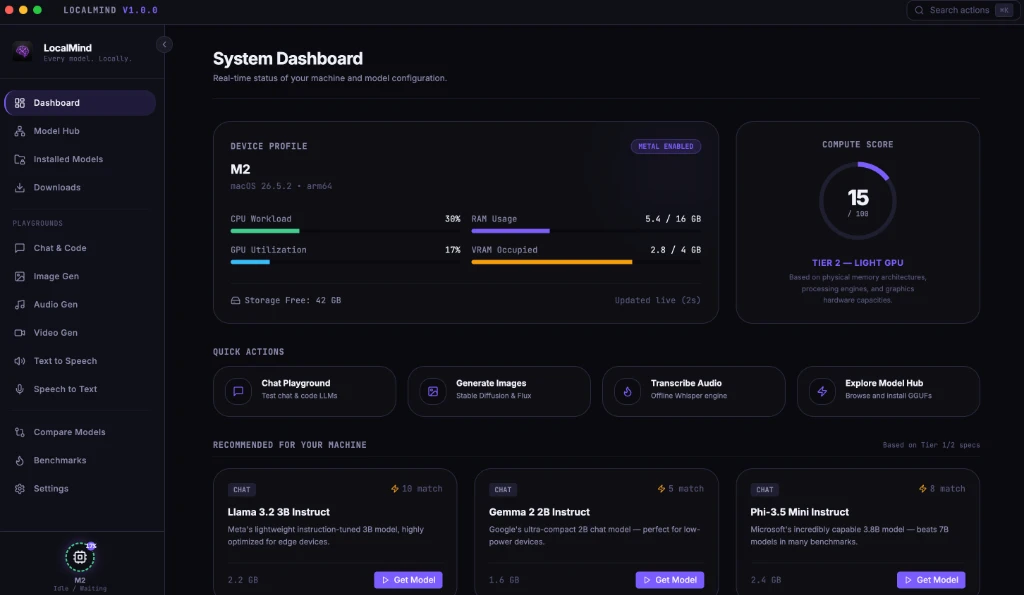Click the VRAM Occupied progress bar

(586, 262)
